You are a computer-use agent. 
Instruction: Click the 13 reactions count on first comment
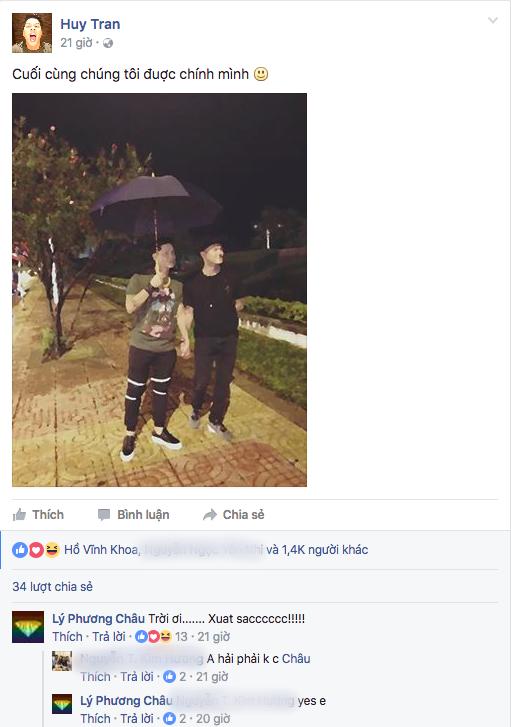181,637
